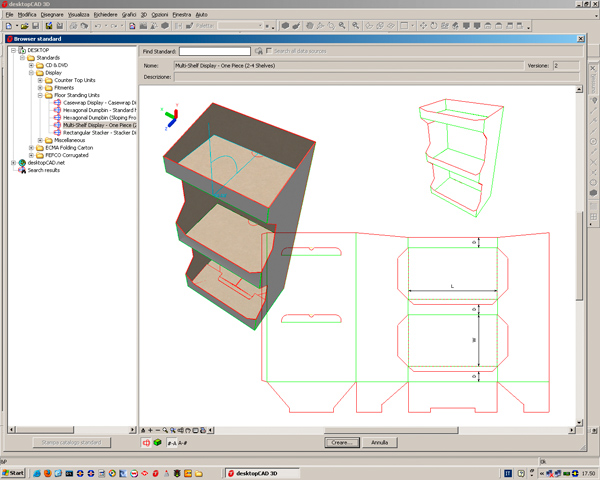
Task: Open the dropdown next to the Undo icon
Action: click(106, 26)
